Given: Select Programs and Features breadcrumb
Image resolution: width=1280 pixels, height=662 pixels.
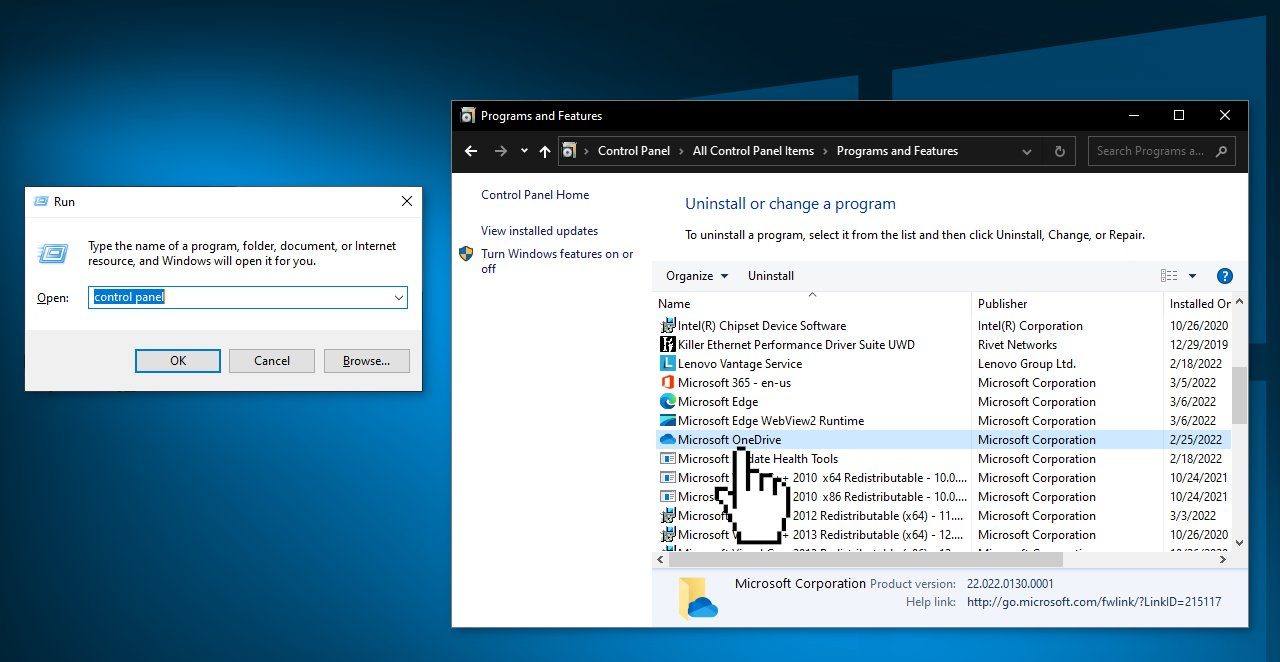Looking at the screenshot, I should point(897,151).
